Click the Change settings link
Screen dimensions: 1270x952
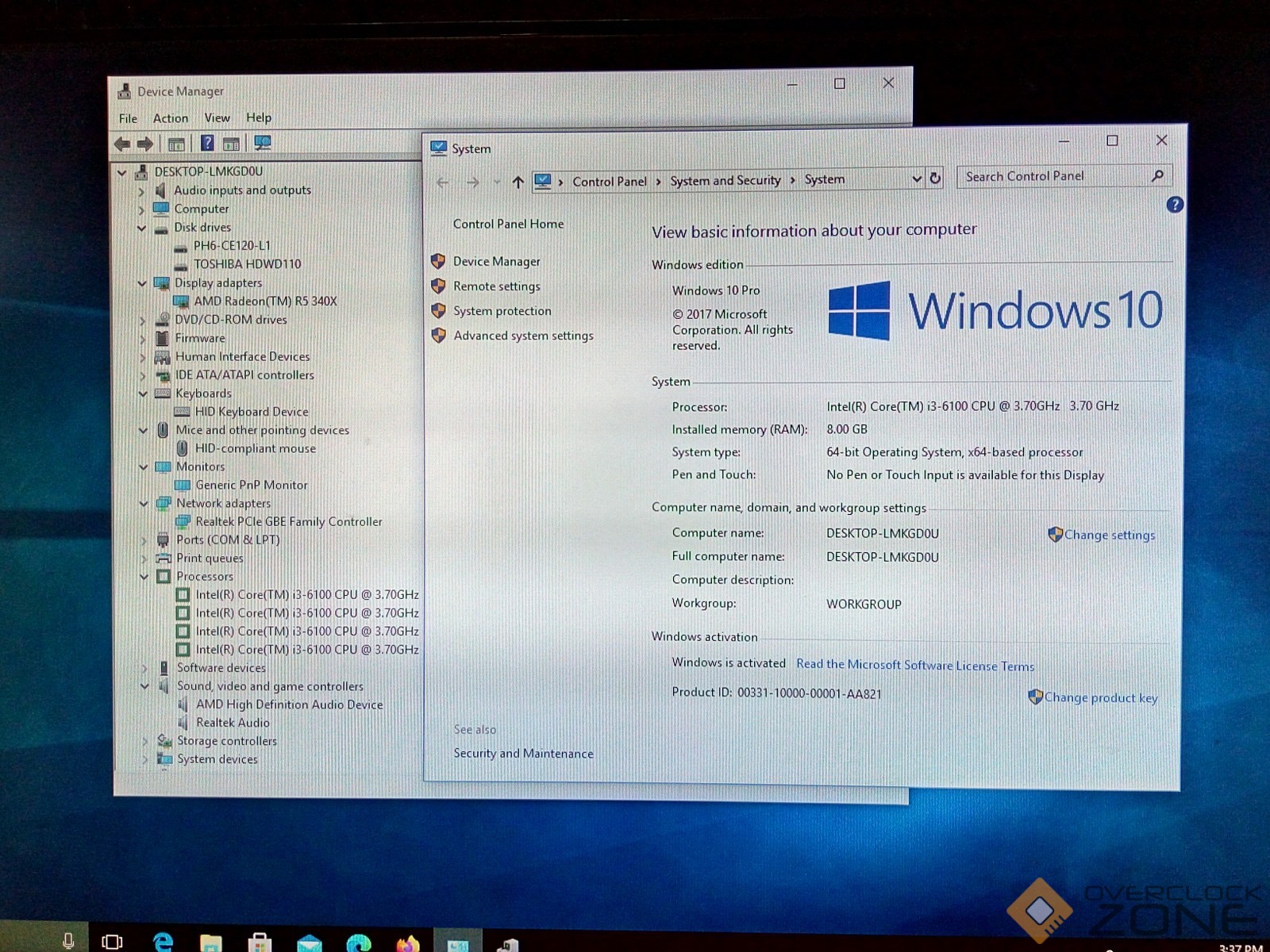click(1109, 535)
